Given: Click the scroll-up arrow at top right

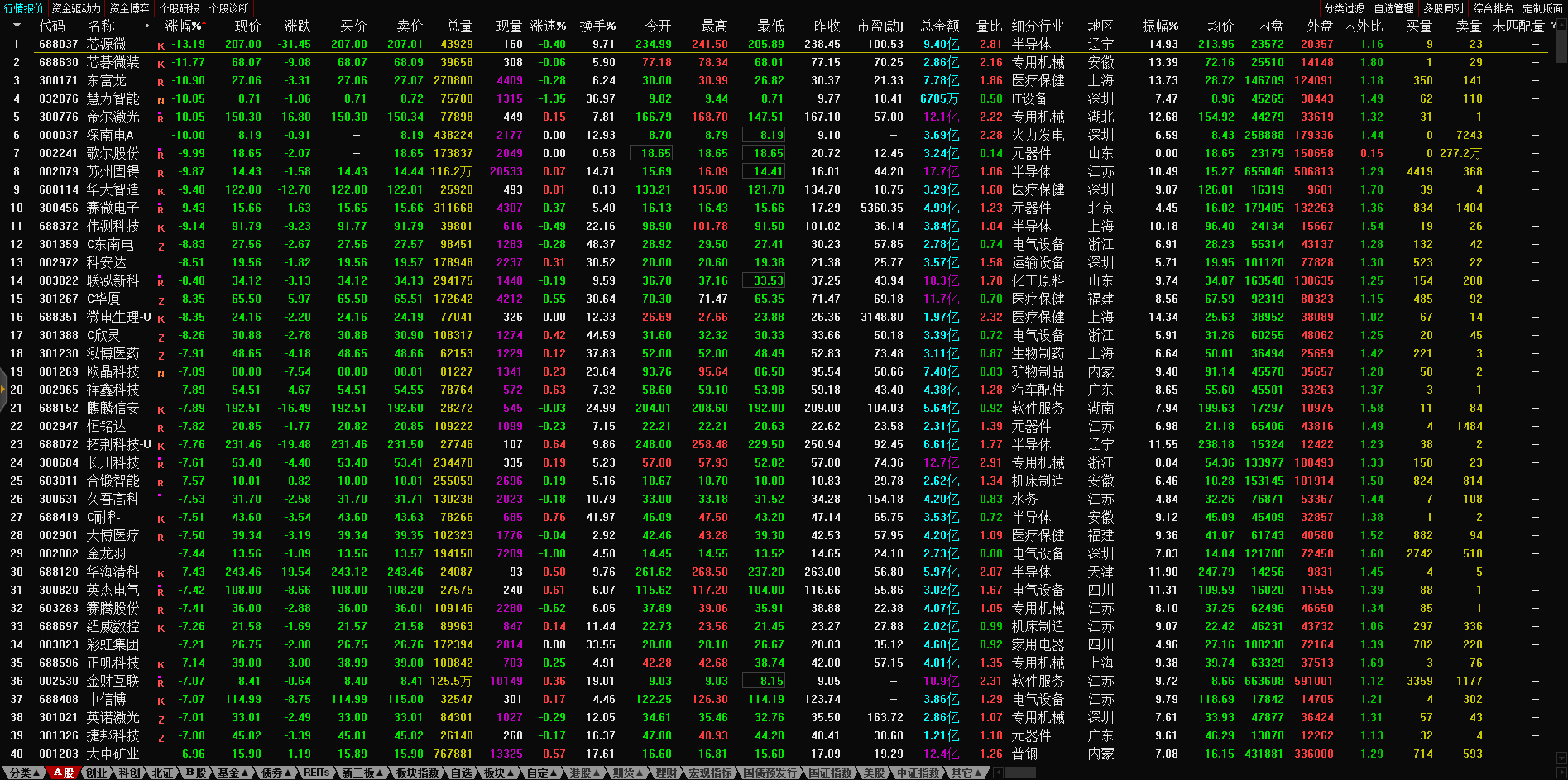Looking at the screenshot, I should pyautogui.click(x=1561, y=26).
